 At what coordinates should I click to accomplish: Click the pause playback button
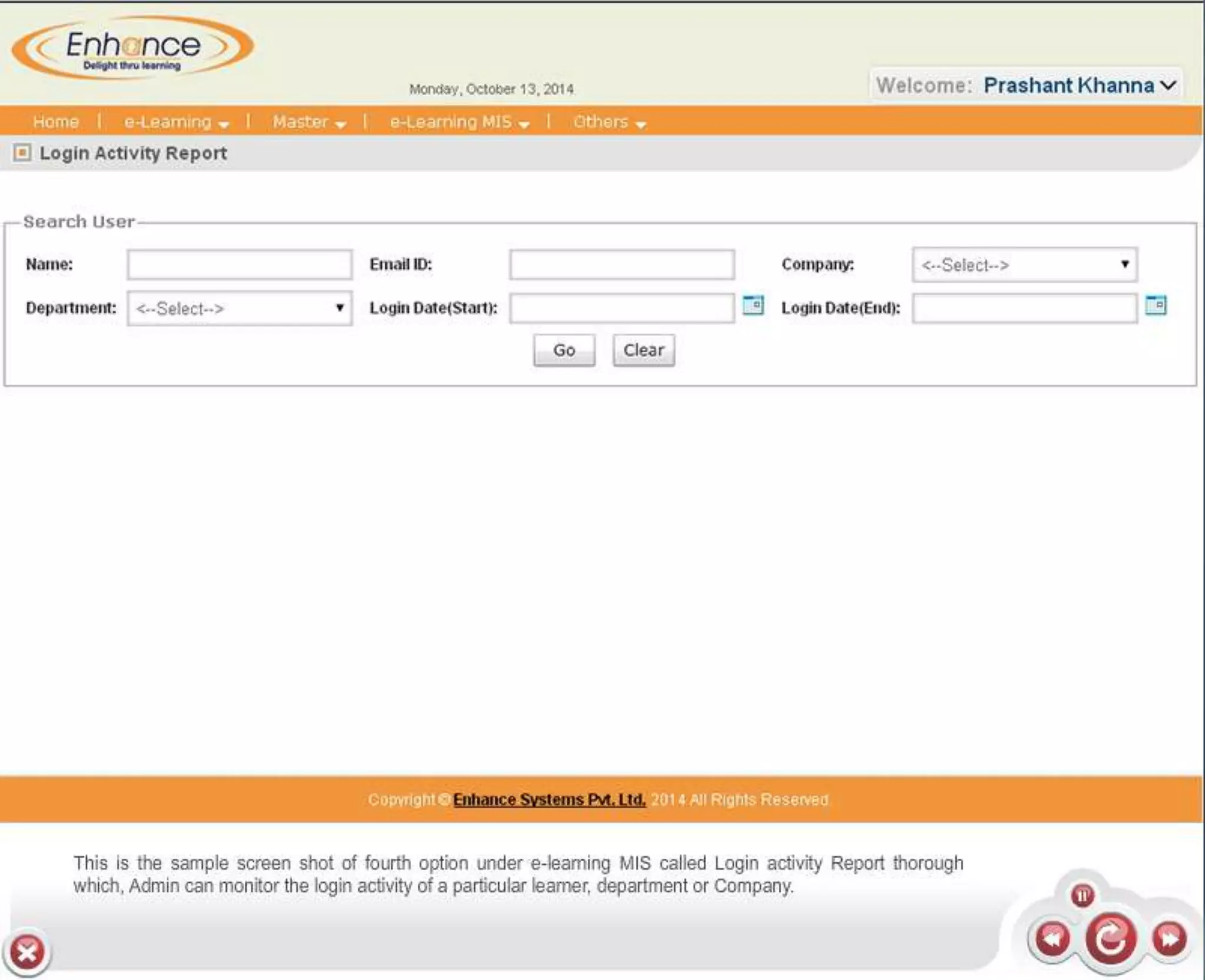tap(1082, 895)
